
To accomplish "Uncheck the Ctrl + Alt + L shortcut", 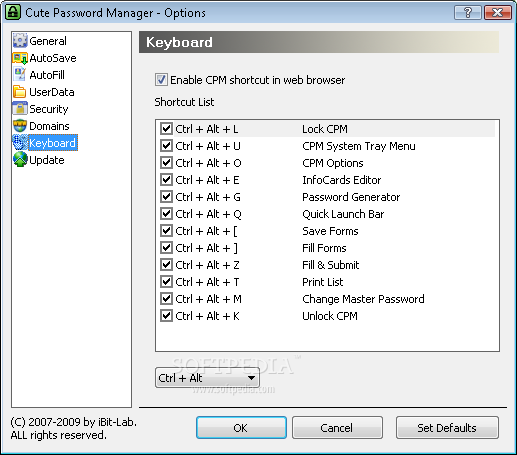I will [x=166, y=129].
